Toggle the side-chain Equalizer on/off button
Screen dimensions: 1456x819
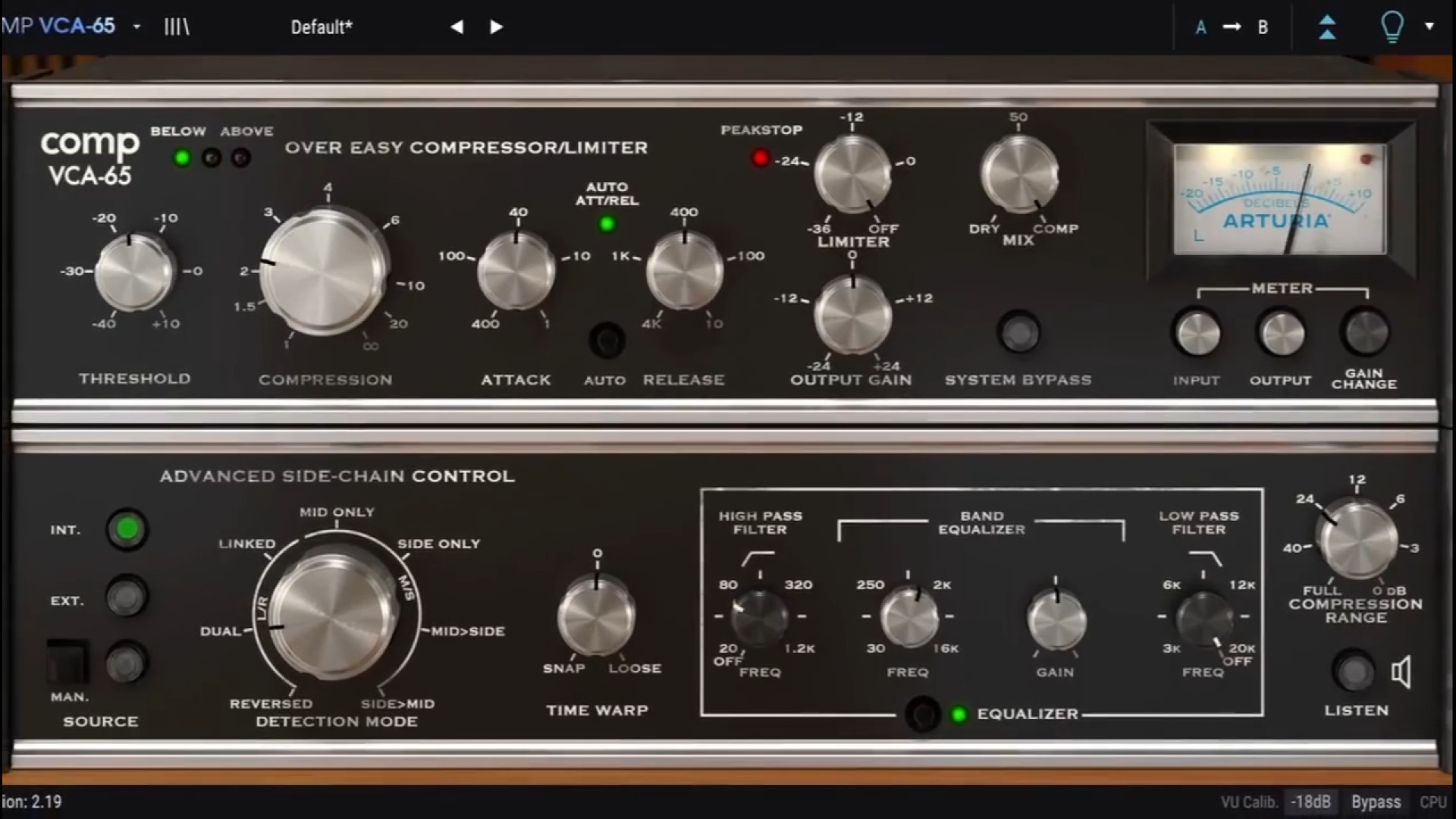923,714
